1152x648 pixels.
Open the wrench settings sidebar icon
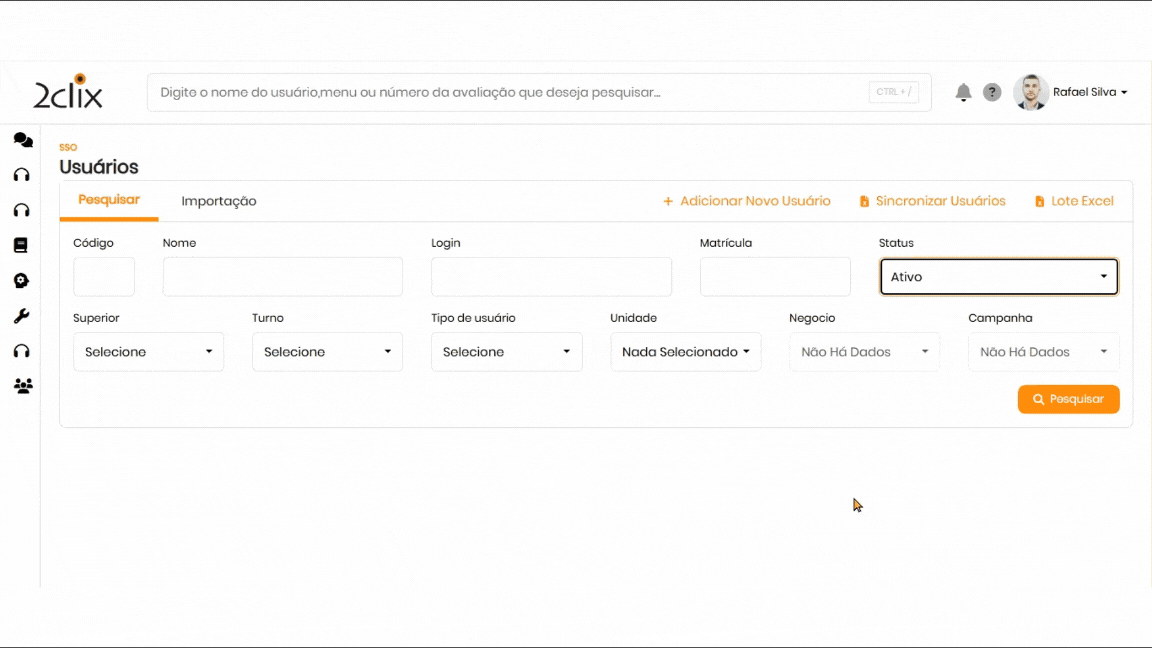pos(22,316)
